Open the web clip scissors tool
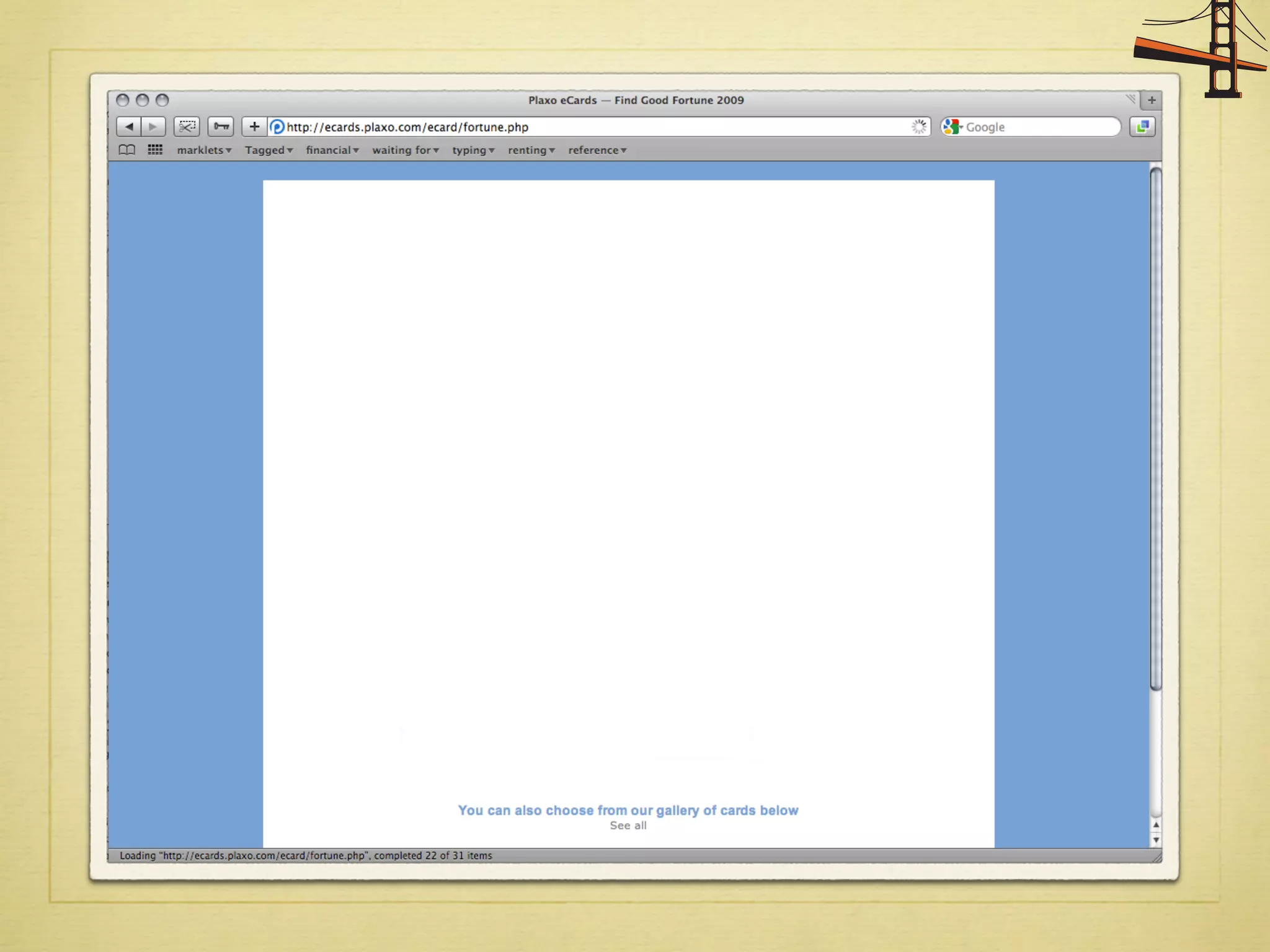The width and height of the screenshot is (1270, 952). (187, 126)
